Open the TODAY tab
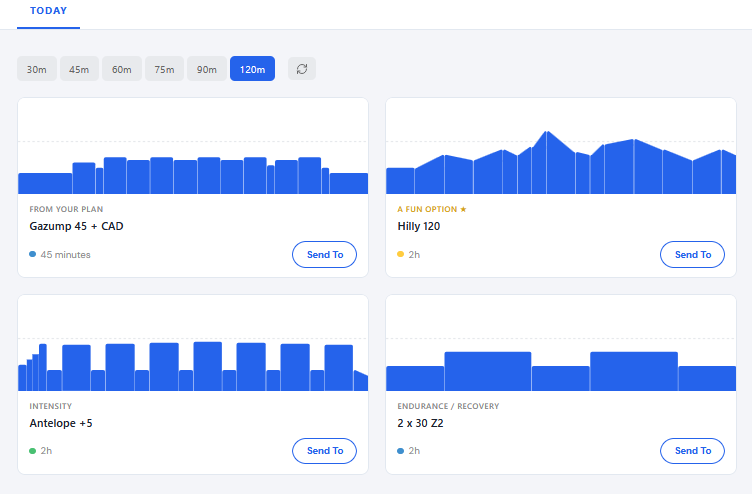 click(x=48, y=11)
